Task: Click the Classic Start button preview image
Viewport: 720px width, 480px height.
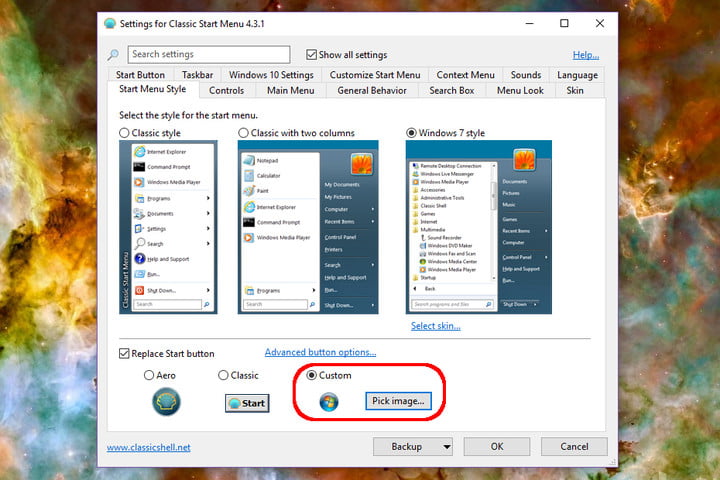Action: (x=247, y=403)
